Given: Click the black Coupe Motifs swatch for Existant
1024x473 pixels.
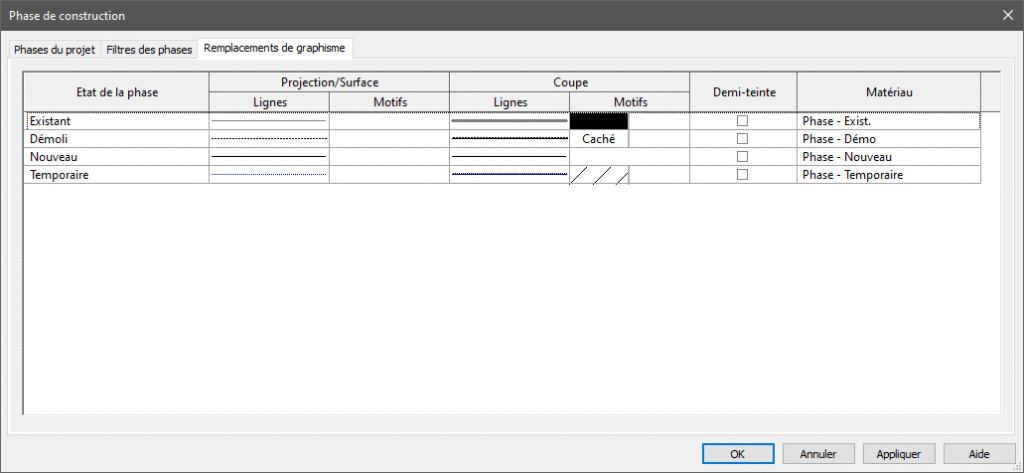Looking at the screenshot, I should point(599,121).
